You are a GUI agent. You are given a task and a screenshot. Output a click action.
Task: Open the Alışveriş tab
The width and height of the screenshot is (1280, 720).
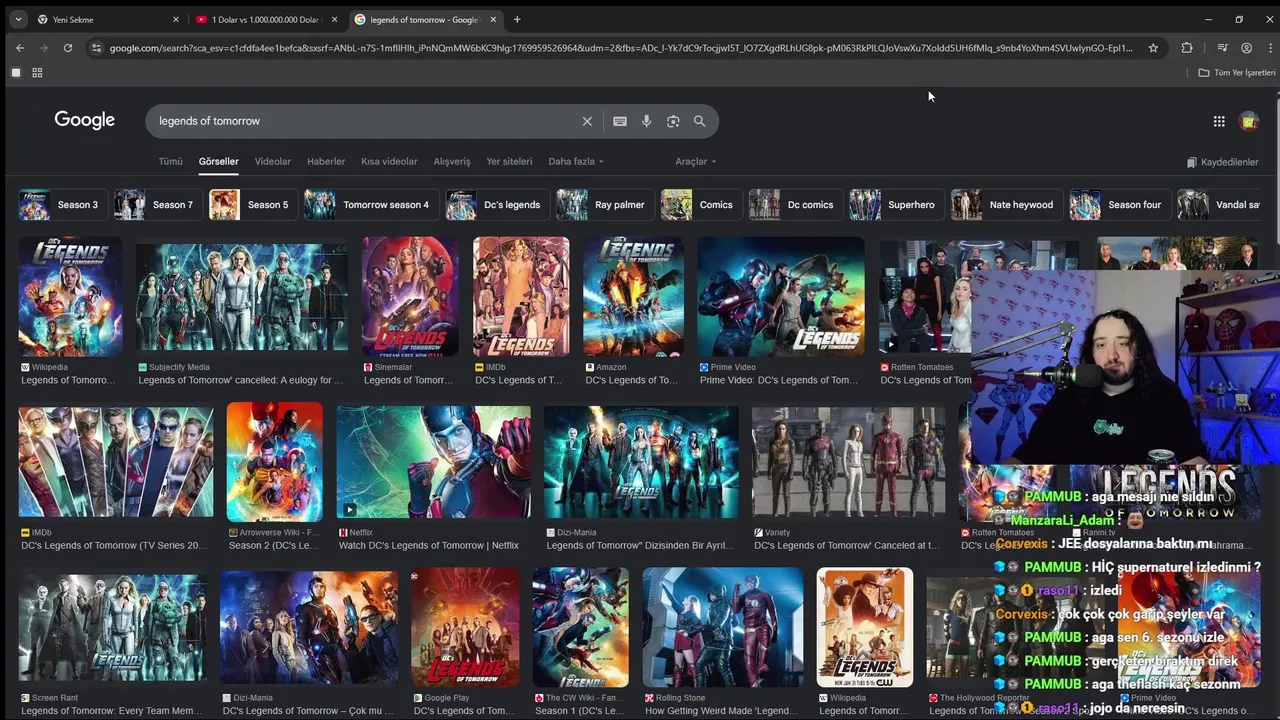click(x=452, y=161)
